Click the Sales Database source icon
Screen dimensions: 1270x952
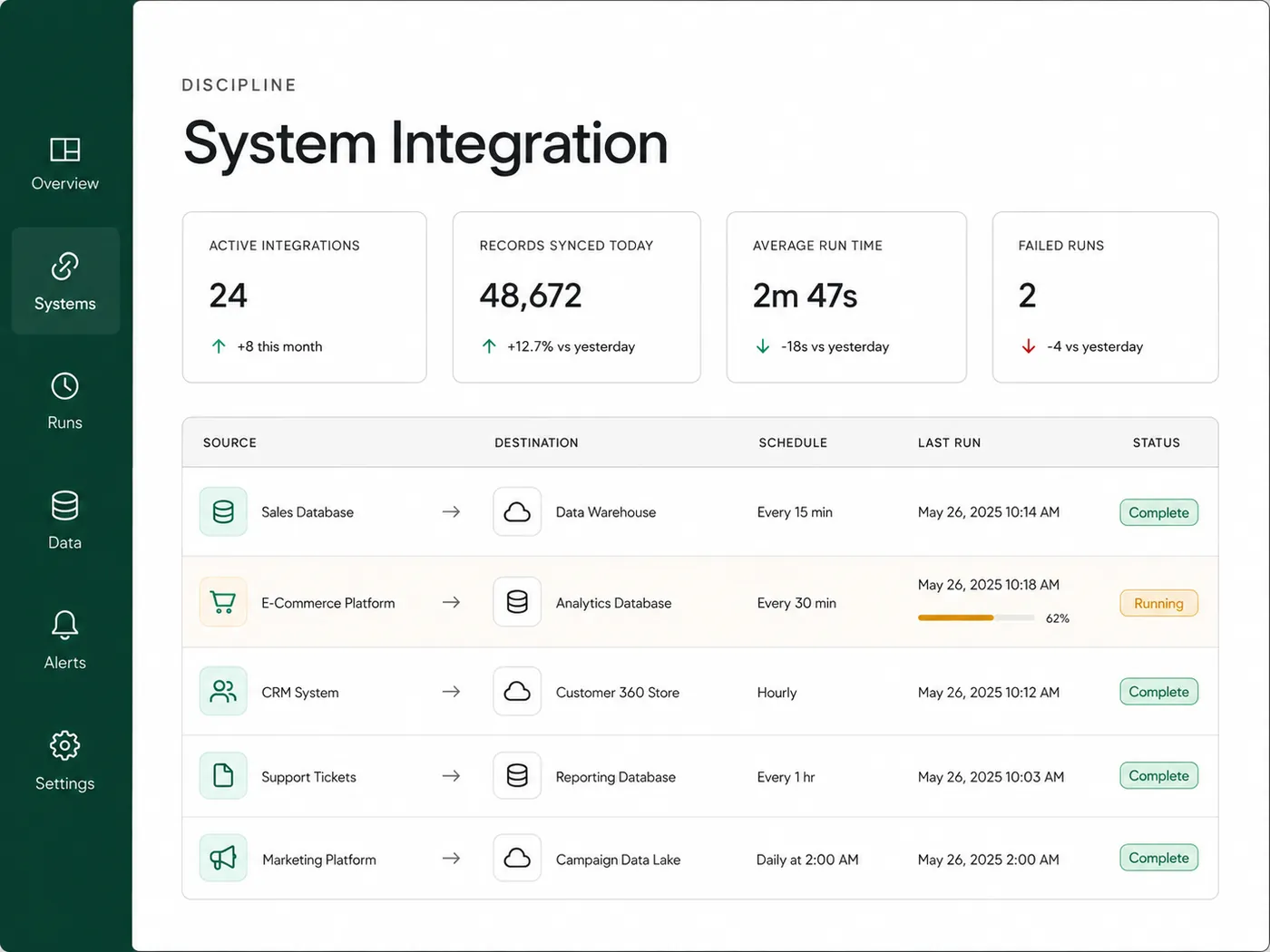[223, 512]
